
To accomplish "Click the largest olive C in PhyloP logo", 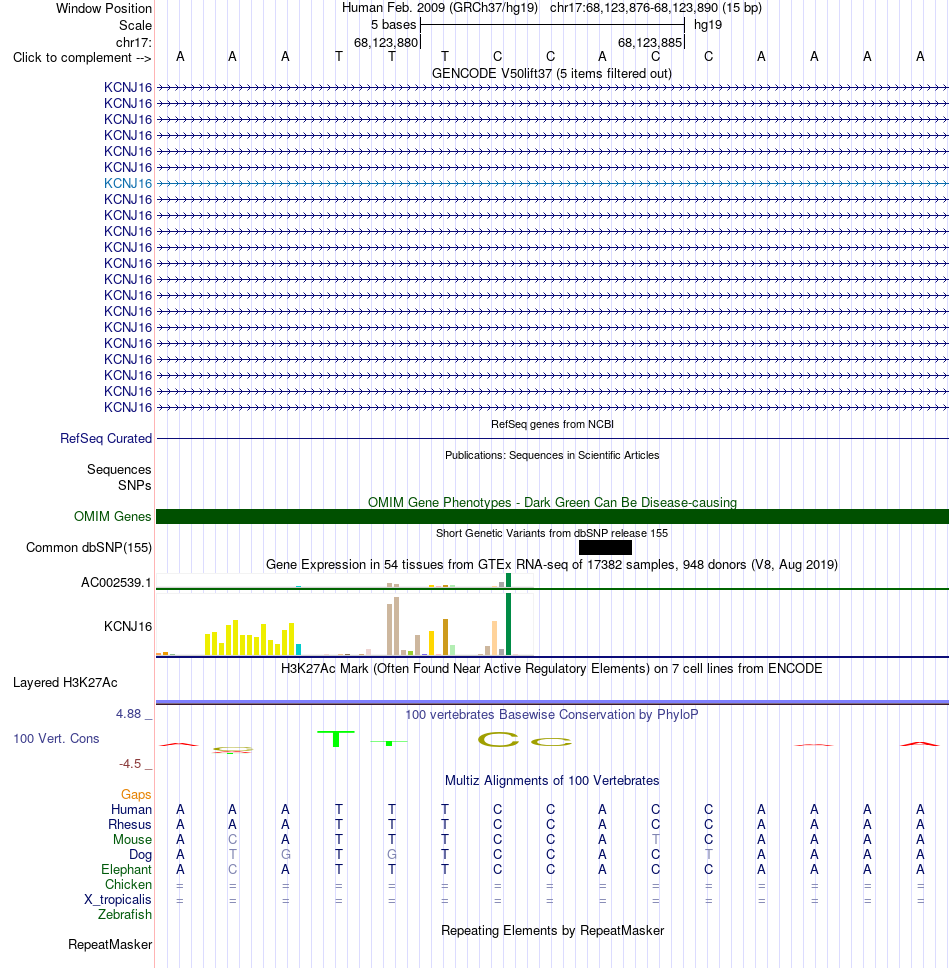I will [498, 739].
